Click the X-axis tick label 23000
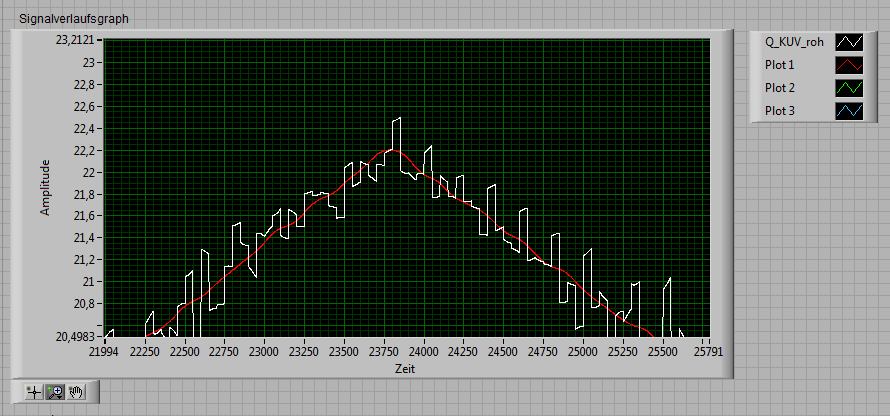The image size is (890, 416). (265, 351)
